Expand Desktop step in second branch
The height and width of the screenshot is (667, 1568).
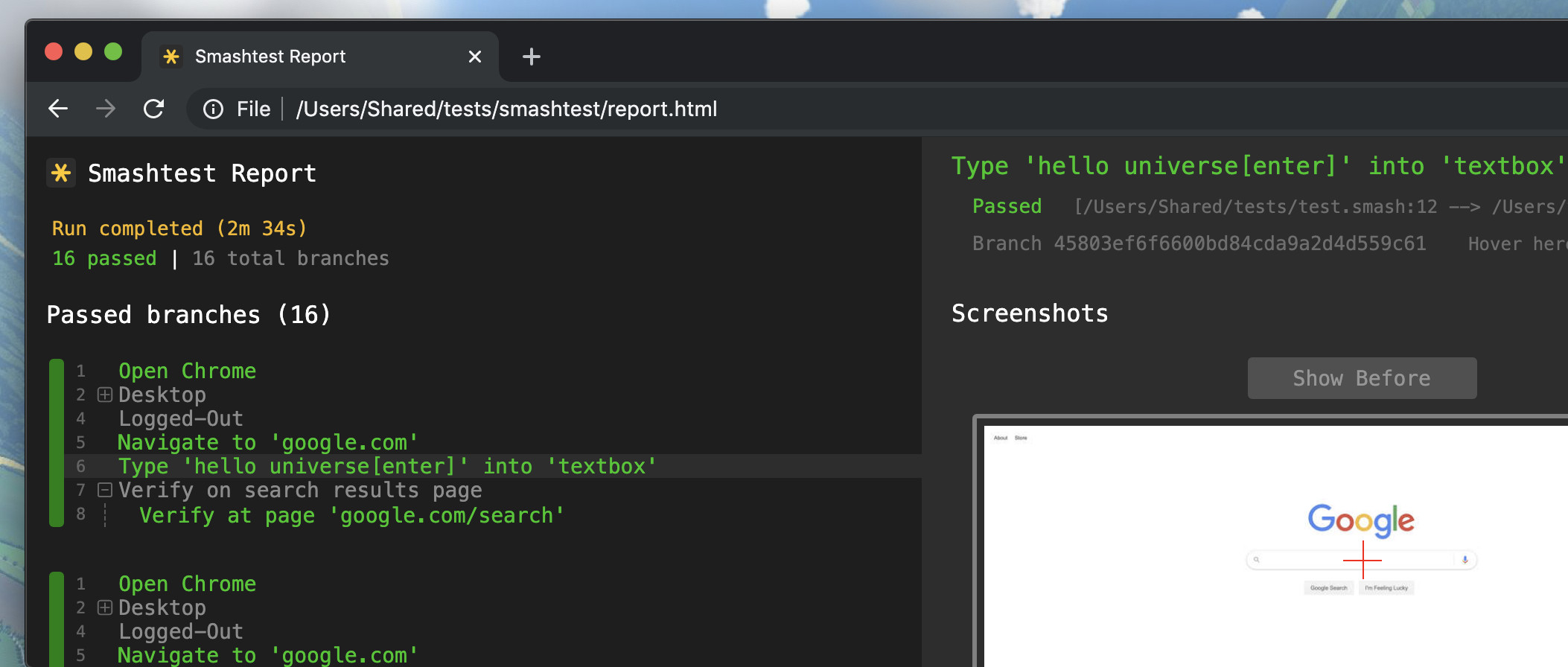point(105,607)
